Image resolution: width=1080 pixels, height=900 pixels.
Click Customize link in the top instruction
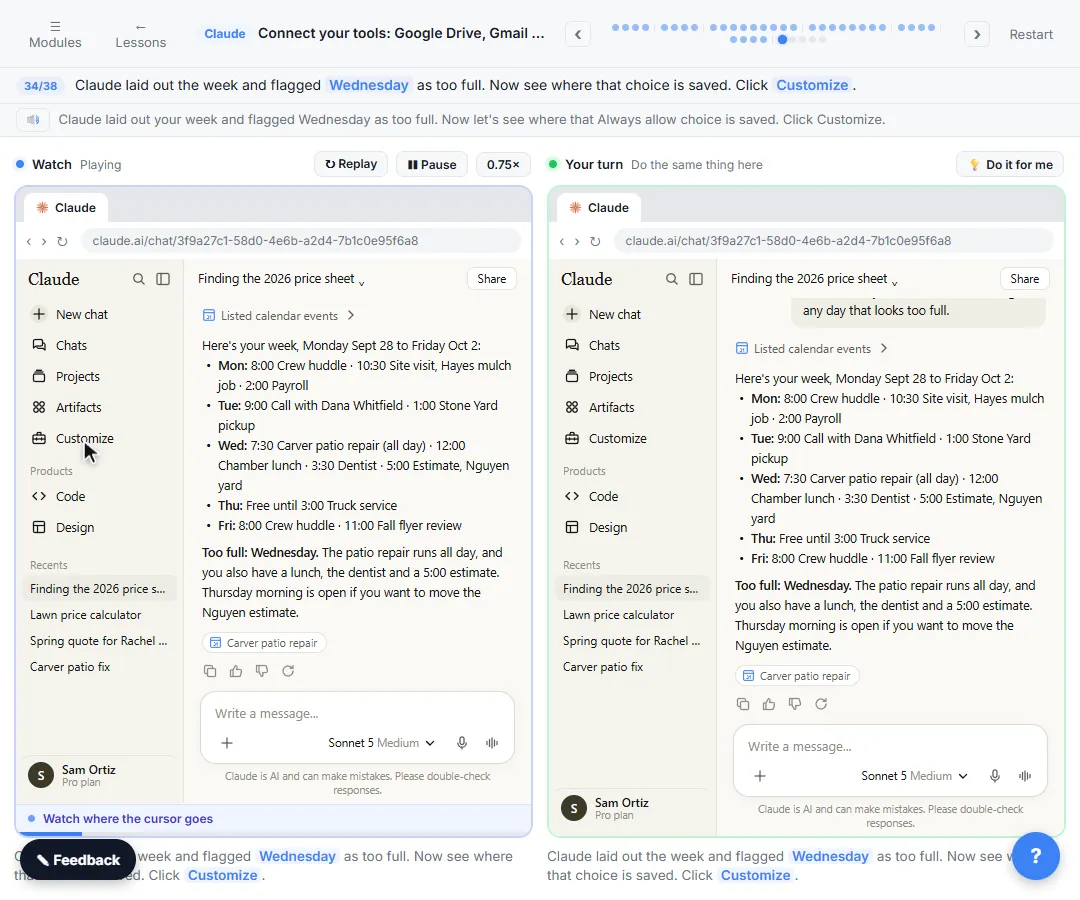812,85
